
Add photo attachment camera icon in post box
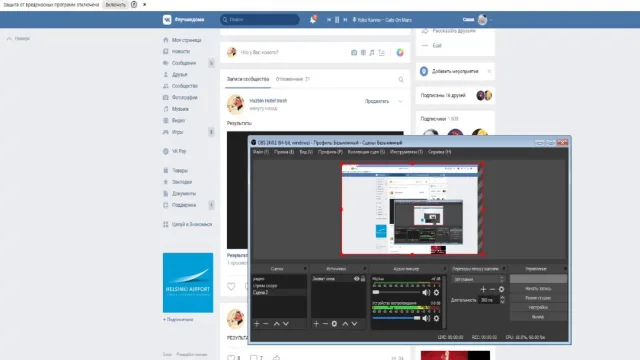pos(354,53)
